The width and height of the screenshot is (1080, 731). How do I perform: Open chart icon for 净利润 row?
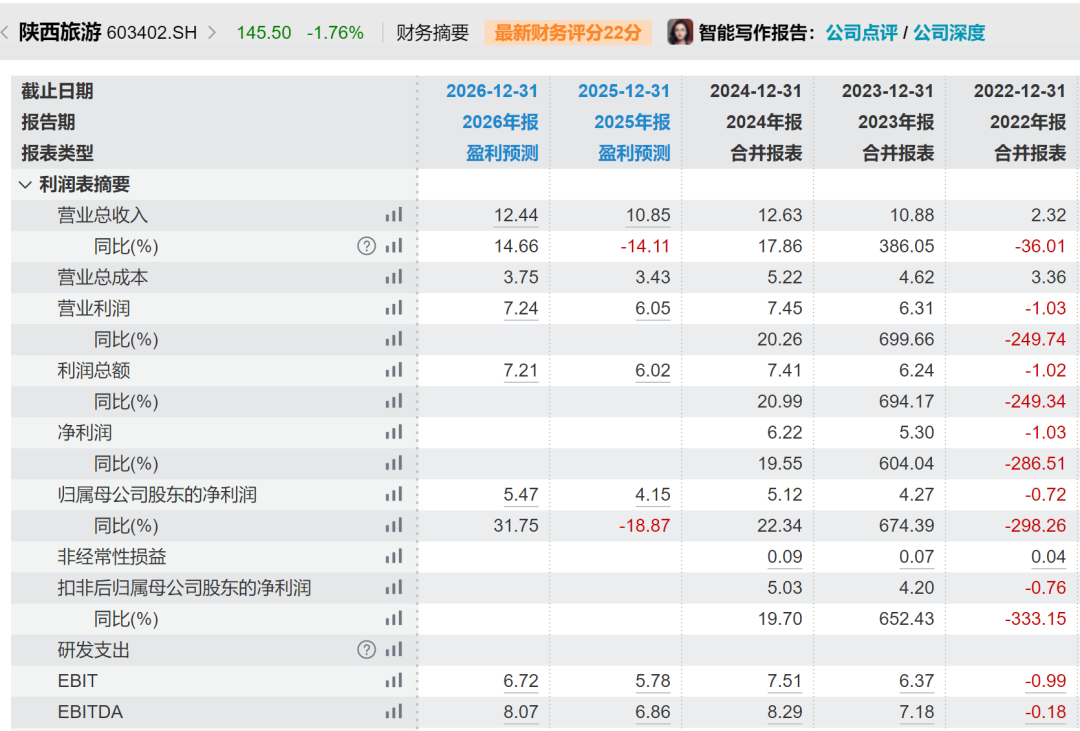pos(394,432)
